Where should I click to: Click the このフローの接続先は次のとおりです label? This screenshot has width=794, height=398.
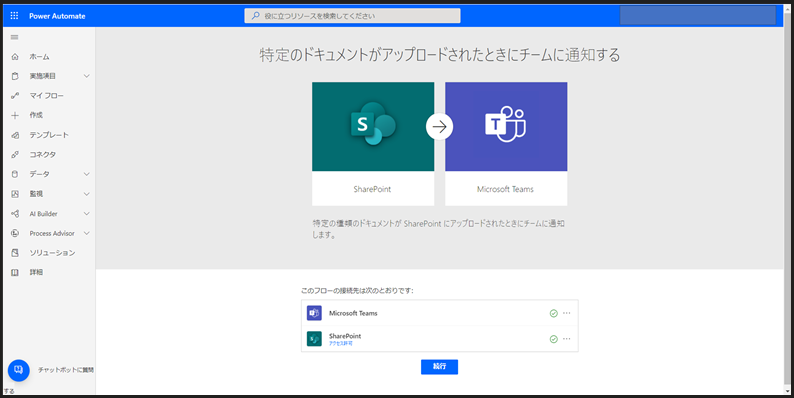point(357,291)
